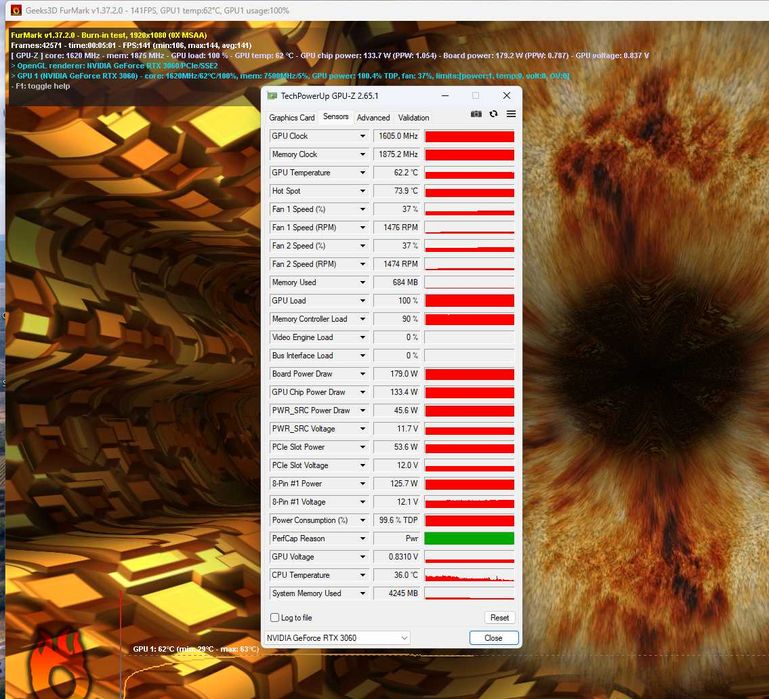This screenshot has width=769, height=699.
Task: Click the PCIe Slot Voltage label
Action: 300,466
